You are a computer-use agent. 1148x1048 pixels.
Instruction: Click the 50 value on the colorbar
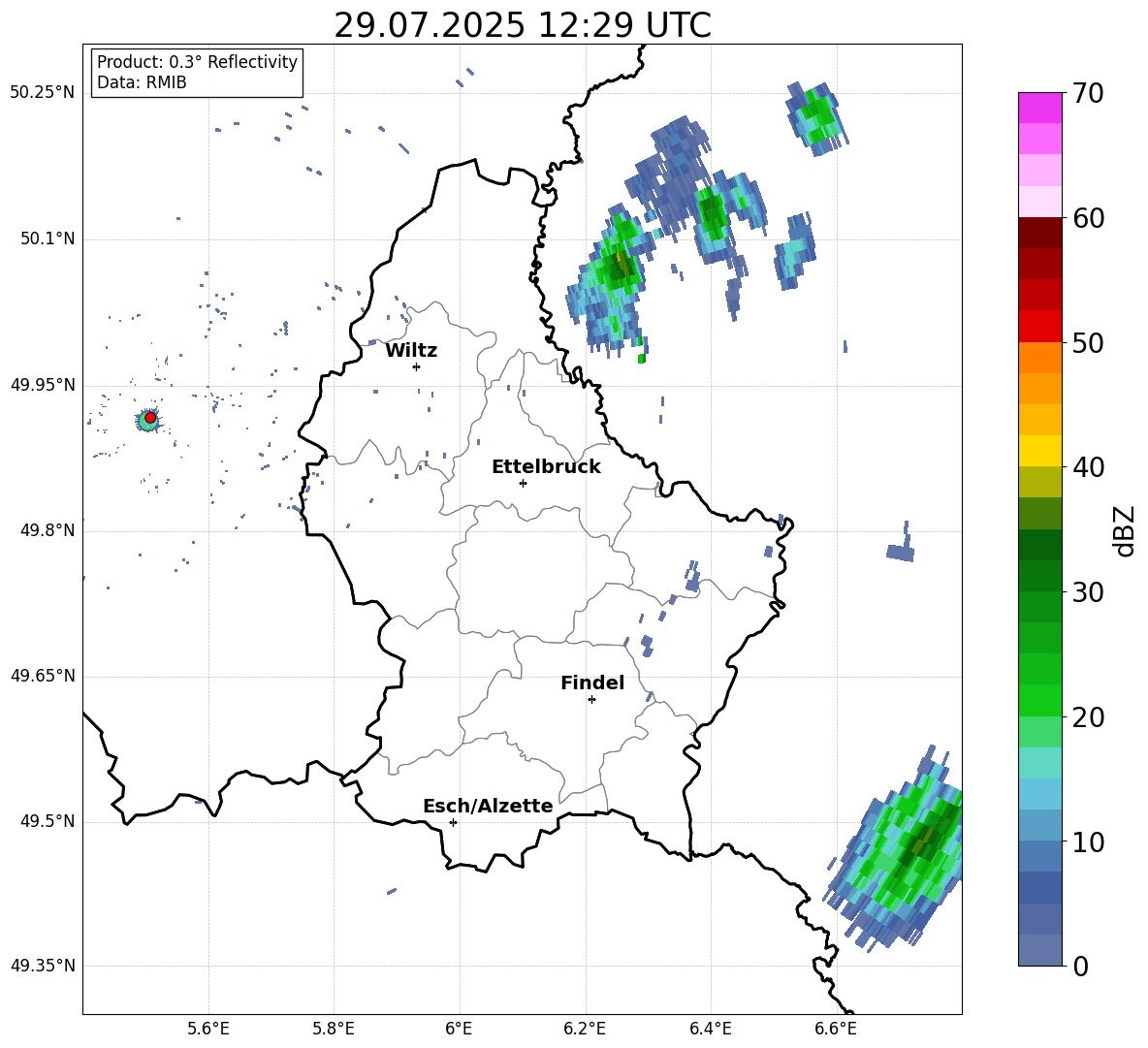[1088, 342]
